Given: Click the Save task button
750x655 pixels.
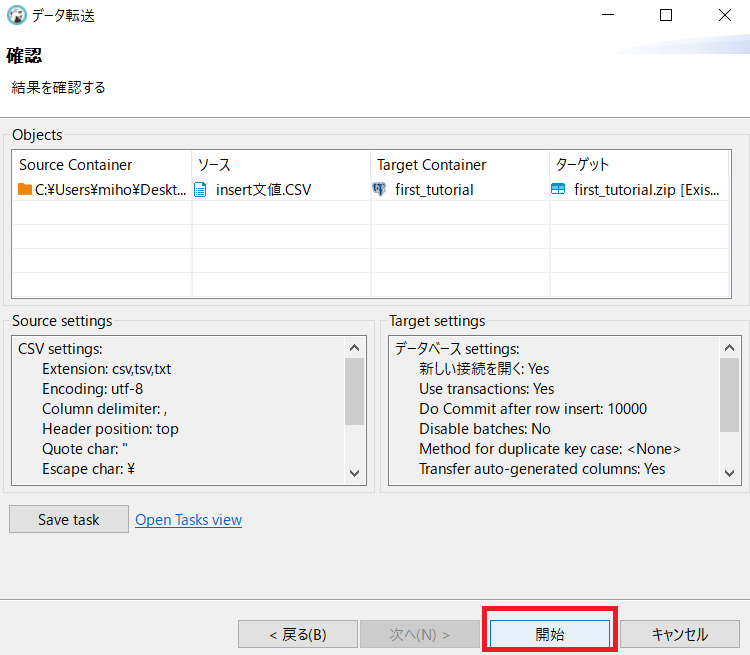Looking at the screenshot, I should [x=69, y=520].
